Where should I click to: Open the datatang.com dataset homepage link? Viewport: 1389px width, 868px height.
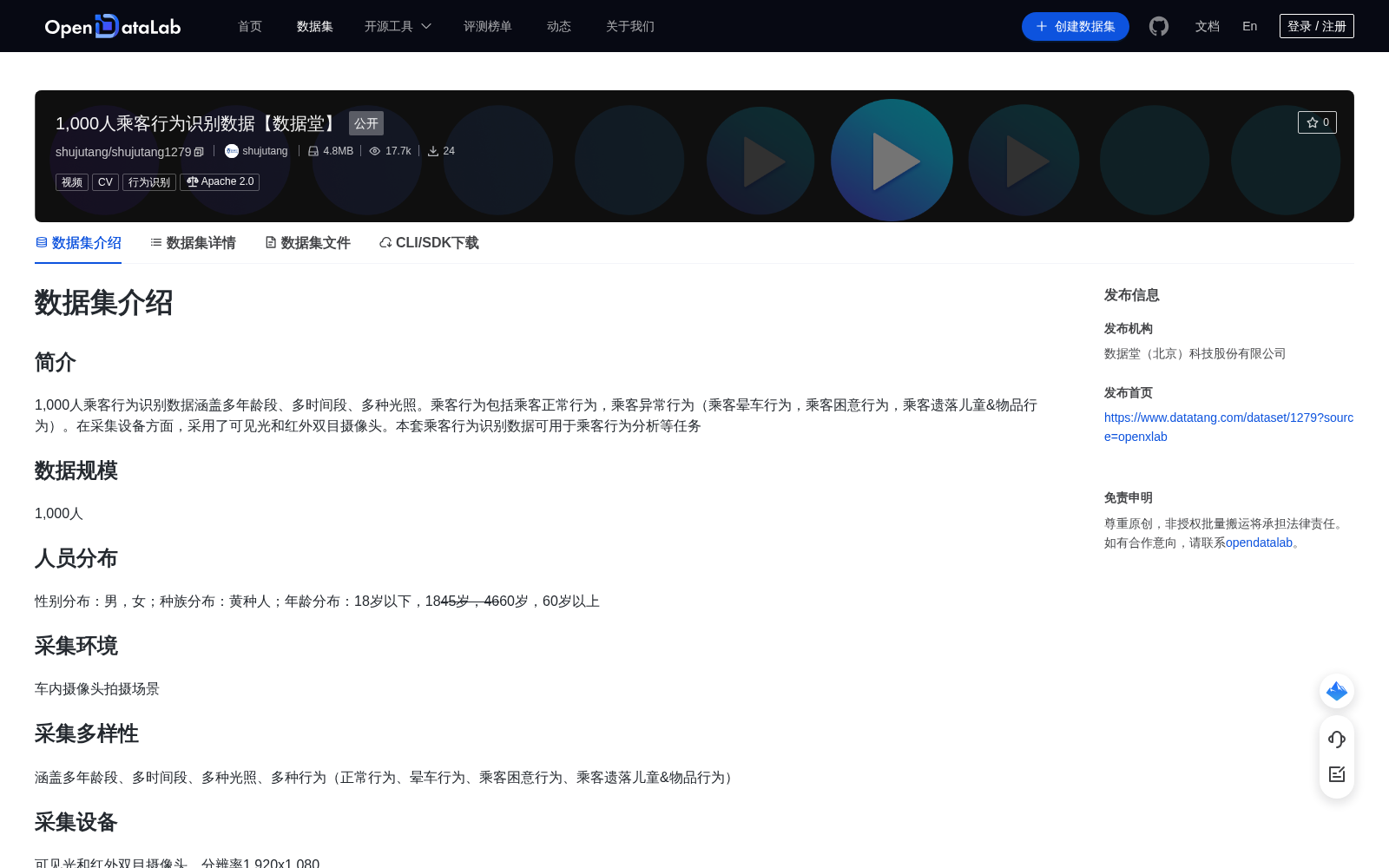click(x=1228, y=427)
